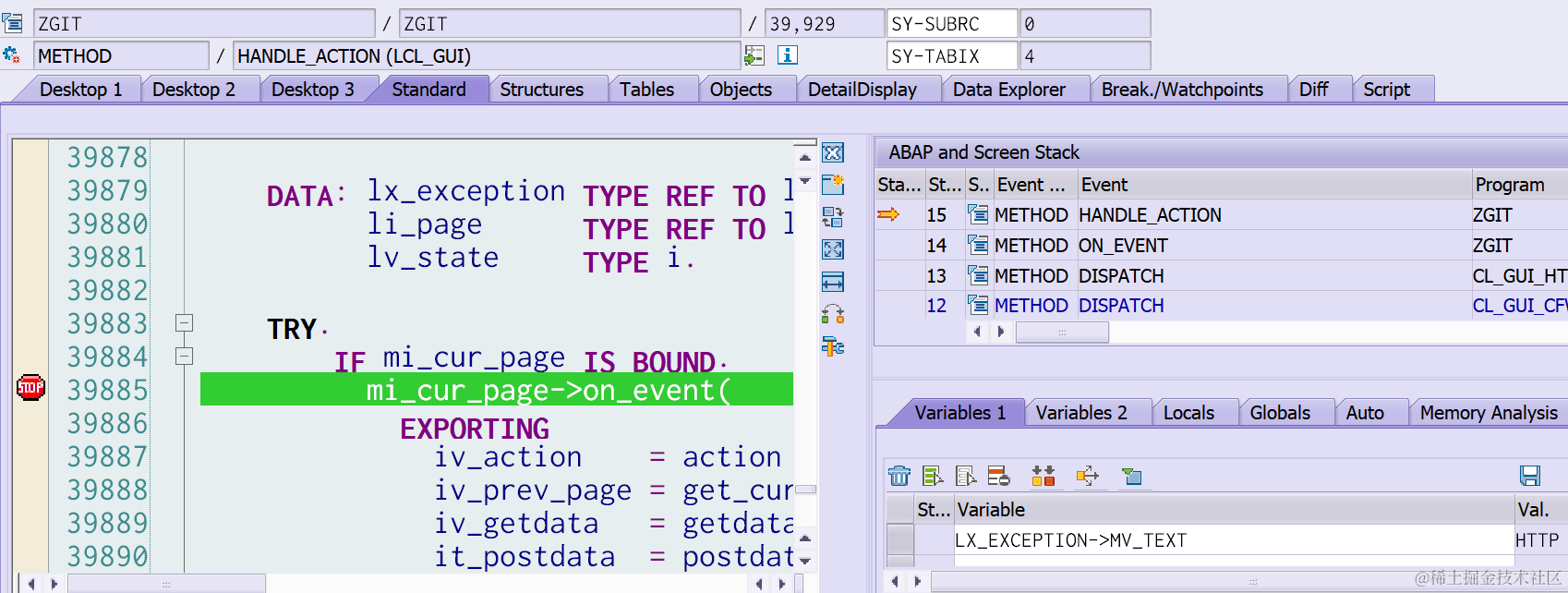Viewport: 1568px width, 593px height.
Task: Click the navigate-to-source icon after HANDLE_ACTION field
Action: click(x=754, y=55)
